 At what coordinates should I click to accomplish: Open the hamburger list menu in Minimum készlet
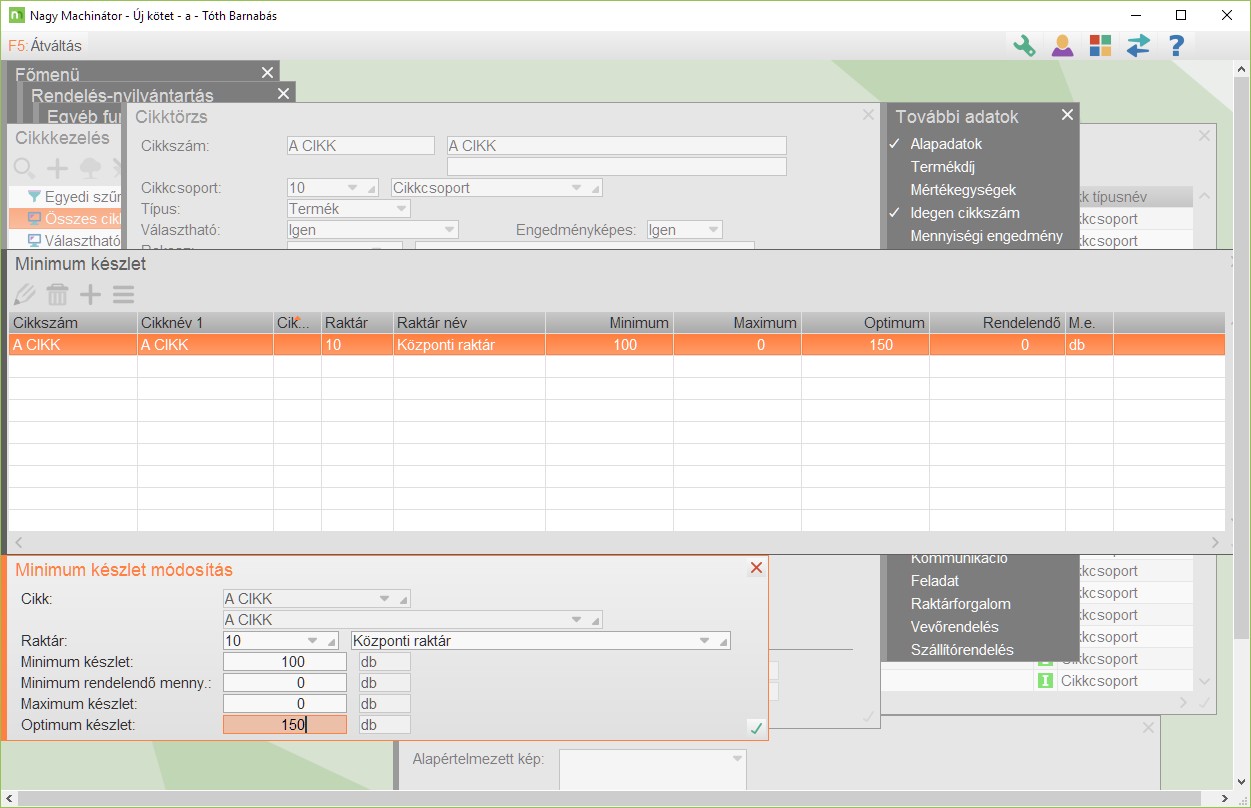[123, 294]
